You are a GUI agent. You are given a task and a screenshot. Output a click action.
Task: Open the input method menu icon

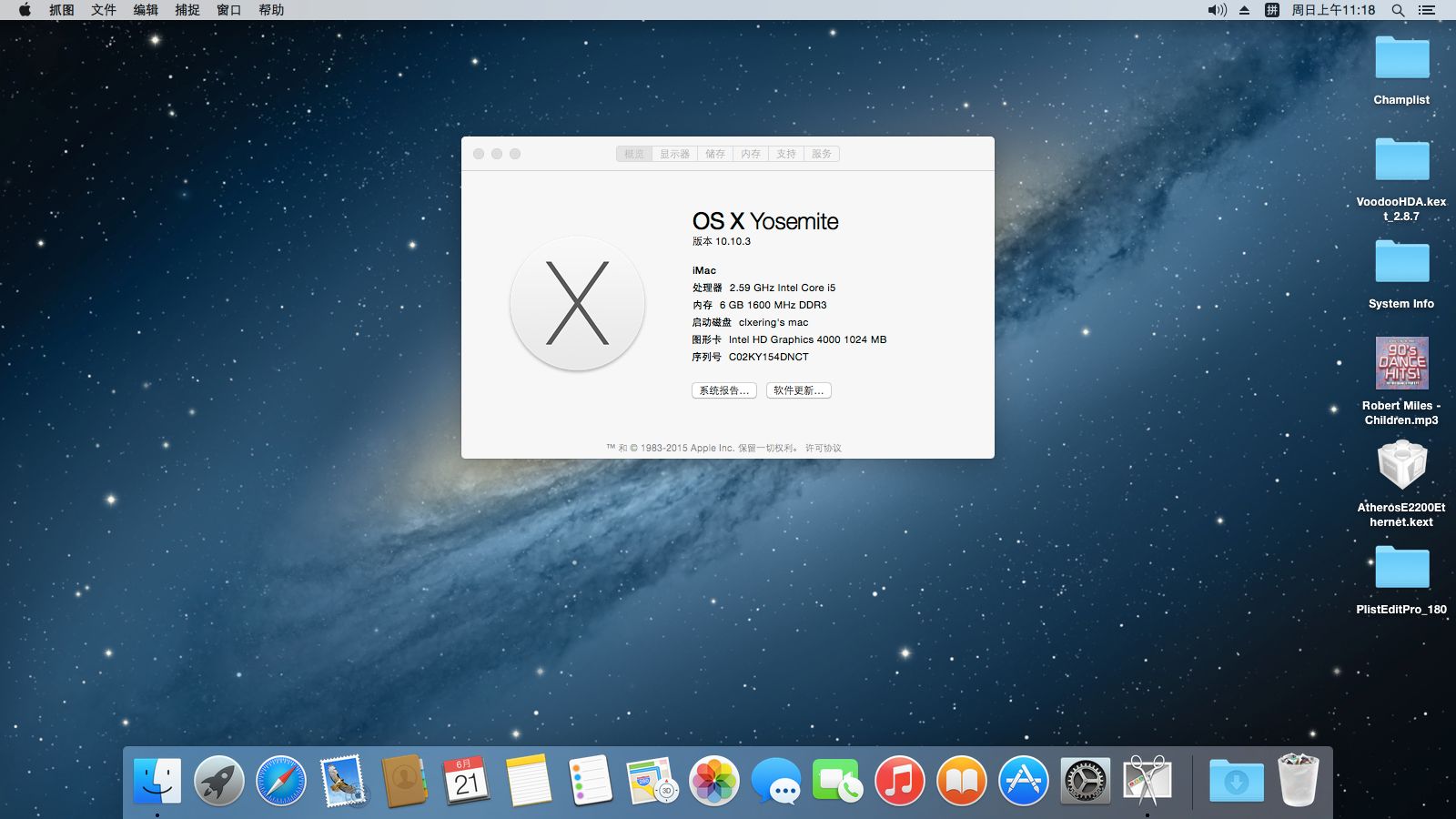(x=1272, y=10)
